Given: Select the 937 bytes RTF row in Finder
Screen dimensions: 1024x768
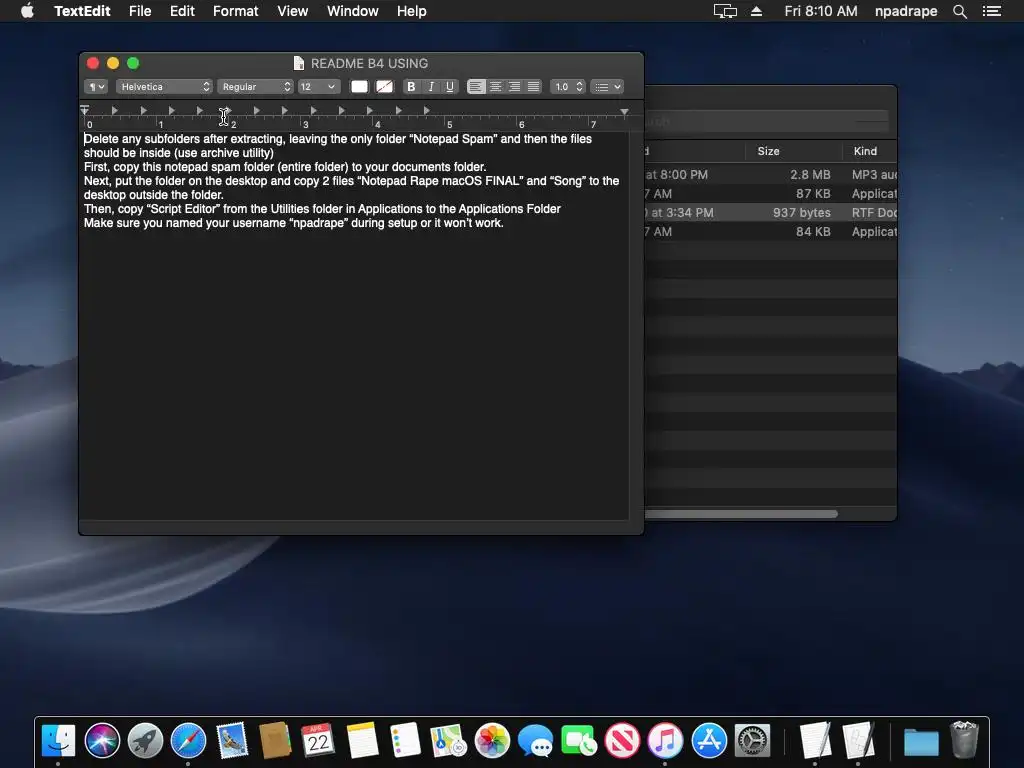Looking at the screenshot, I should 771,212.
